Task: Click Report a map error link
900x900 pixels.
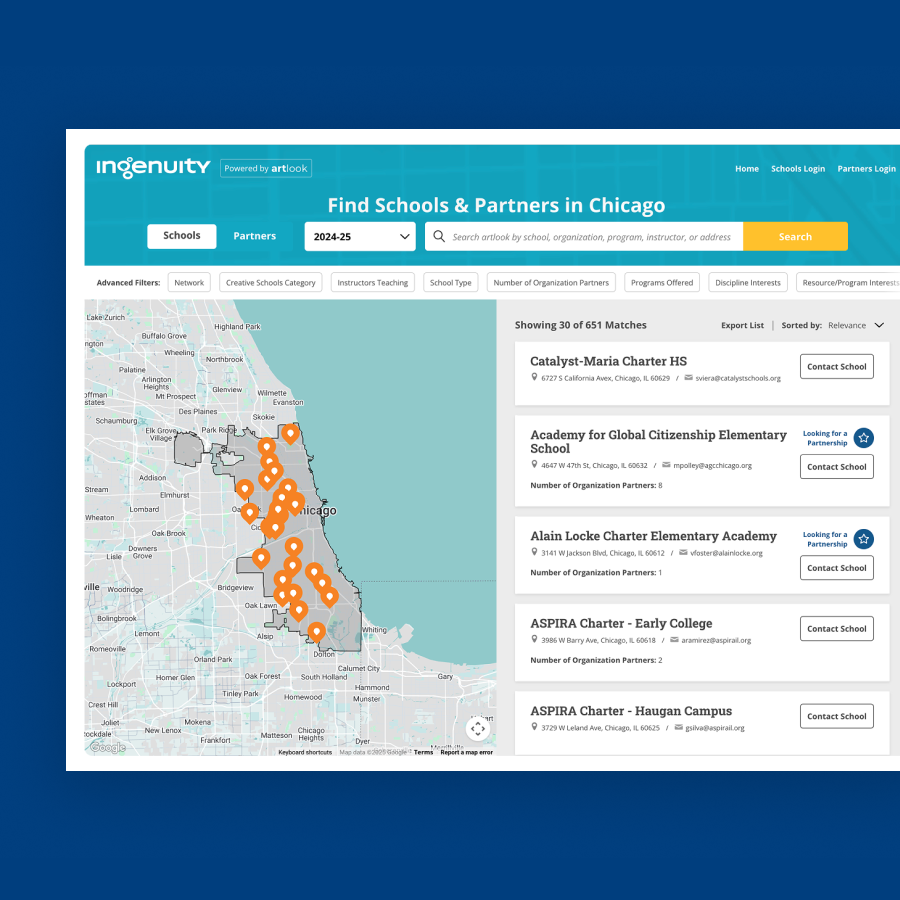Action: [x=466, y=752]
